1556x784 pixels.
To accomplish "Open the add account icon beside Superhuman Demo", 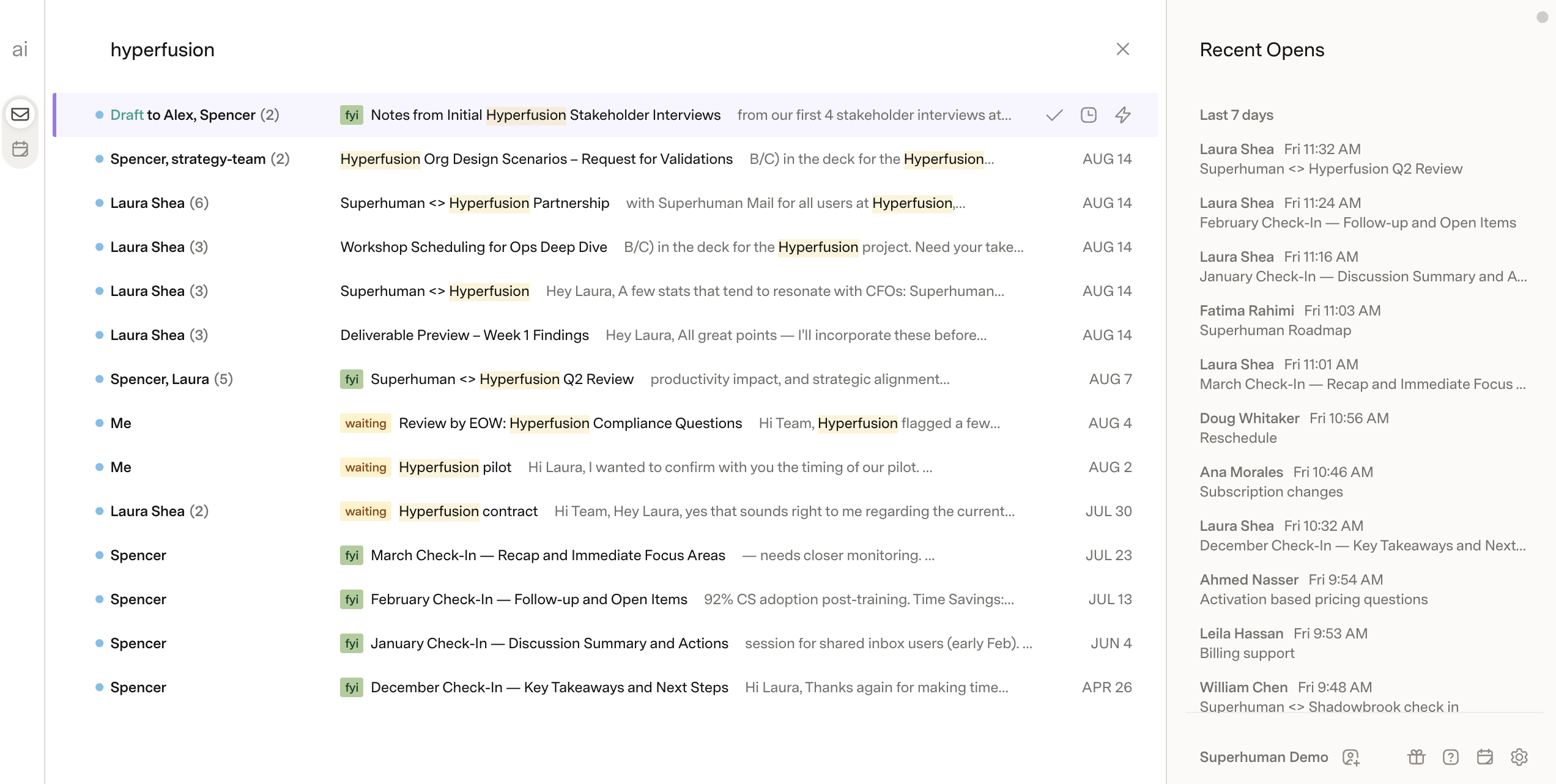I will pyautogui.click(x=1350, y=757).
